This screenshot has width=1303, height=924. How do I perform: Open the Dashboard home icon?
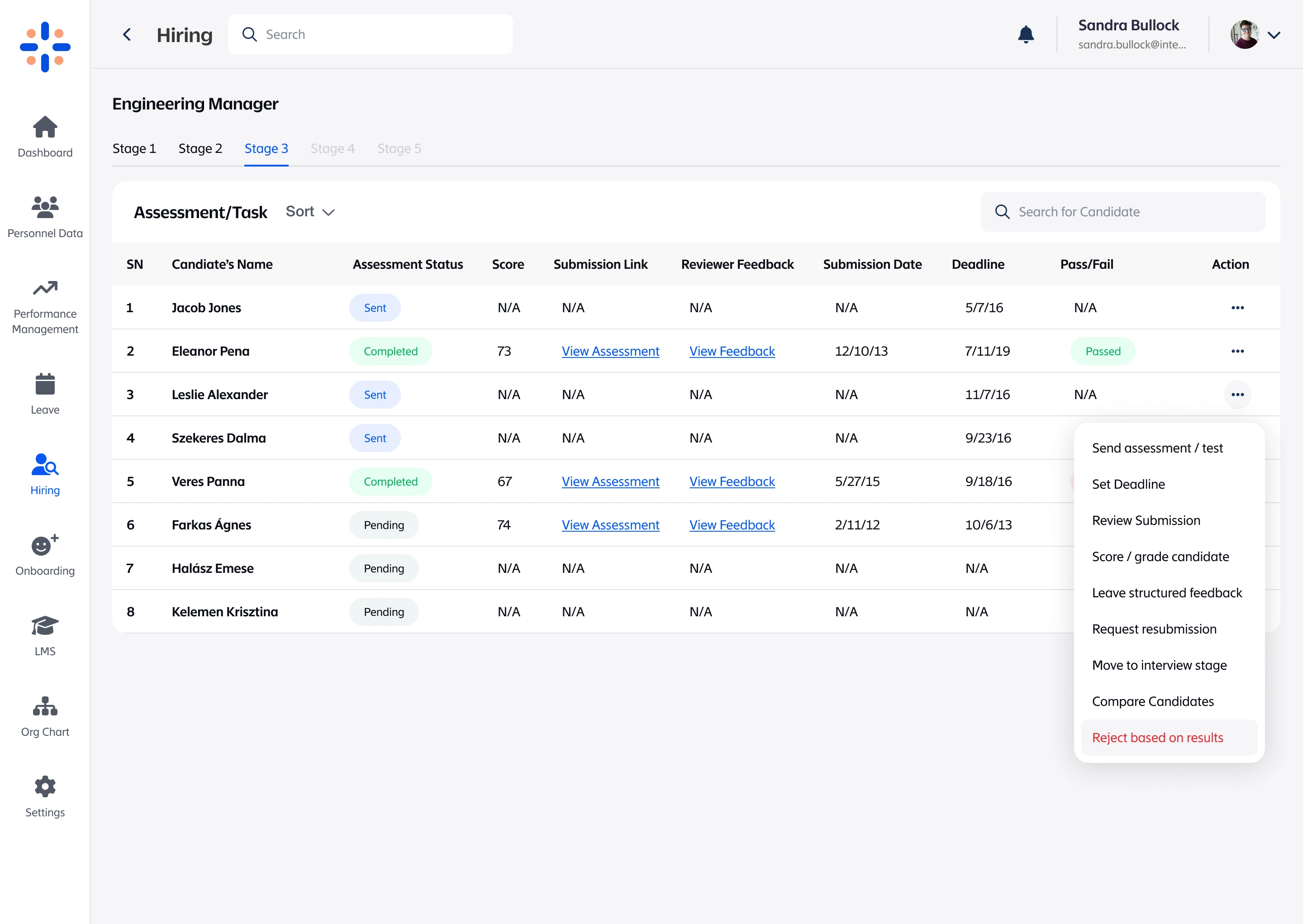point(45,128)
